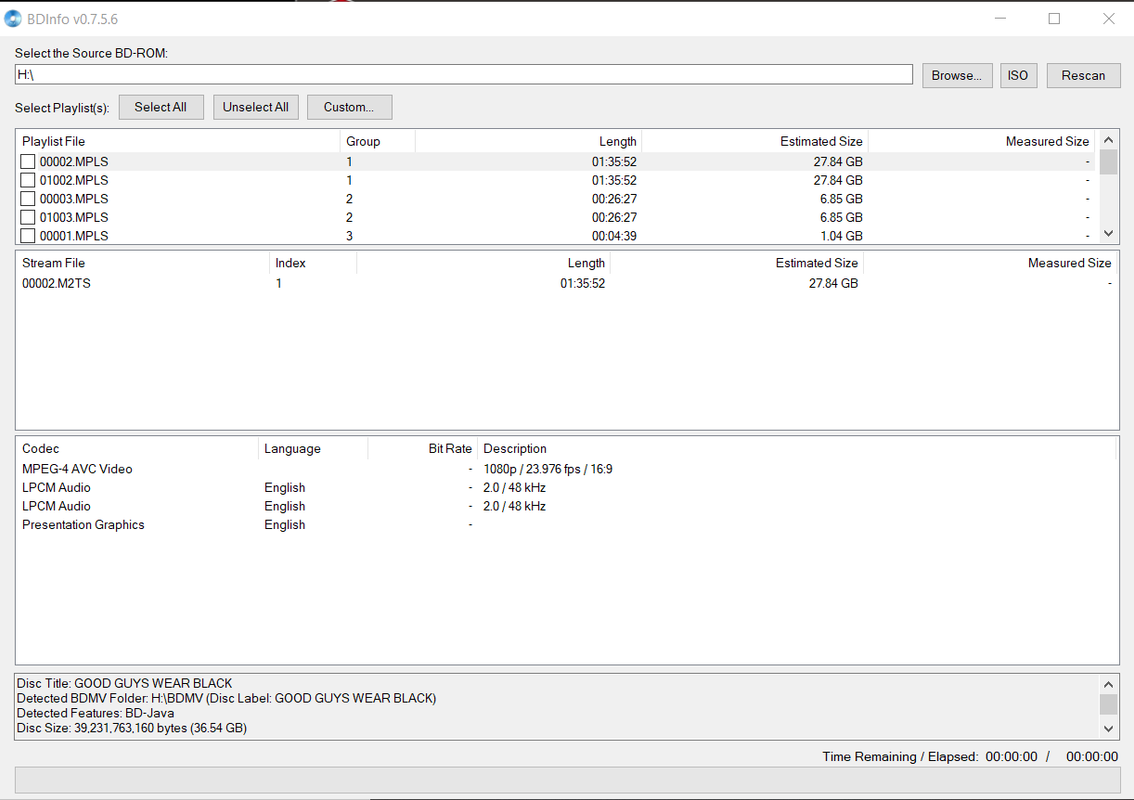
Task: Select the 00001.MPLS playlist name
Action: [74, 236]
